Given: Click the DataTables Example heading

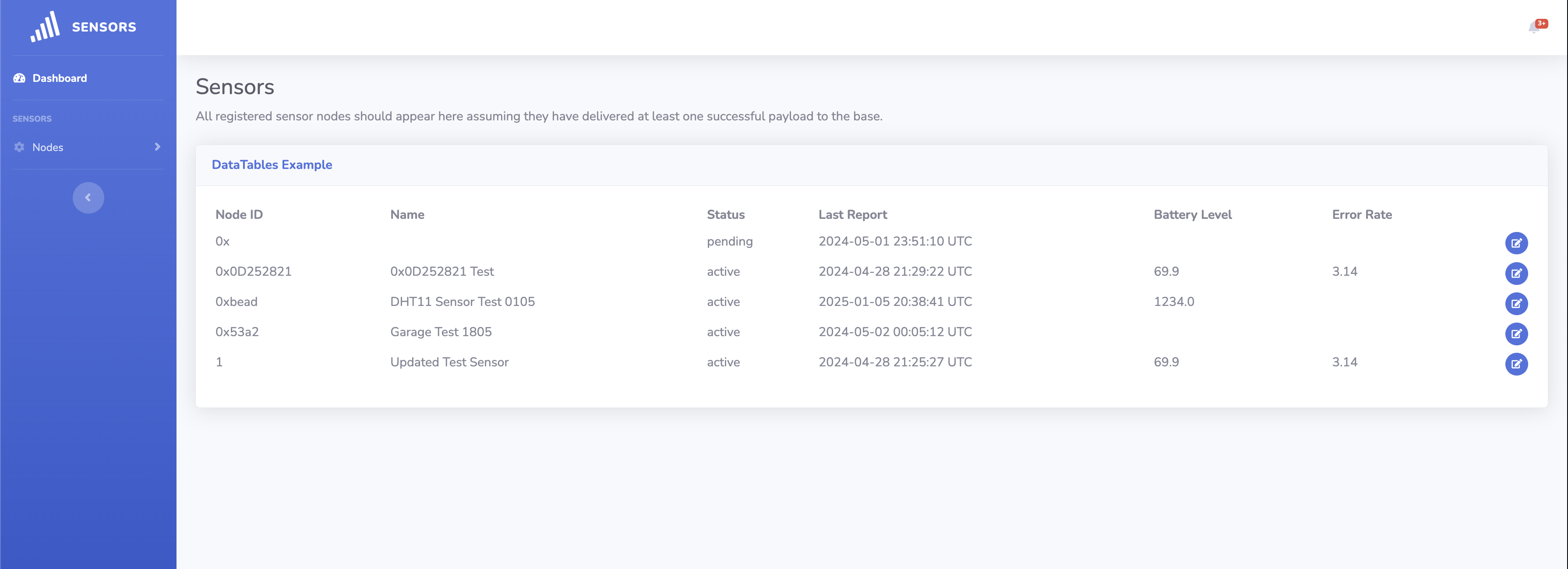Looking at the screenshot, I should pos(272,165).
